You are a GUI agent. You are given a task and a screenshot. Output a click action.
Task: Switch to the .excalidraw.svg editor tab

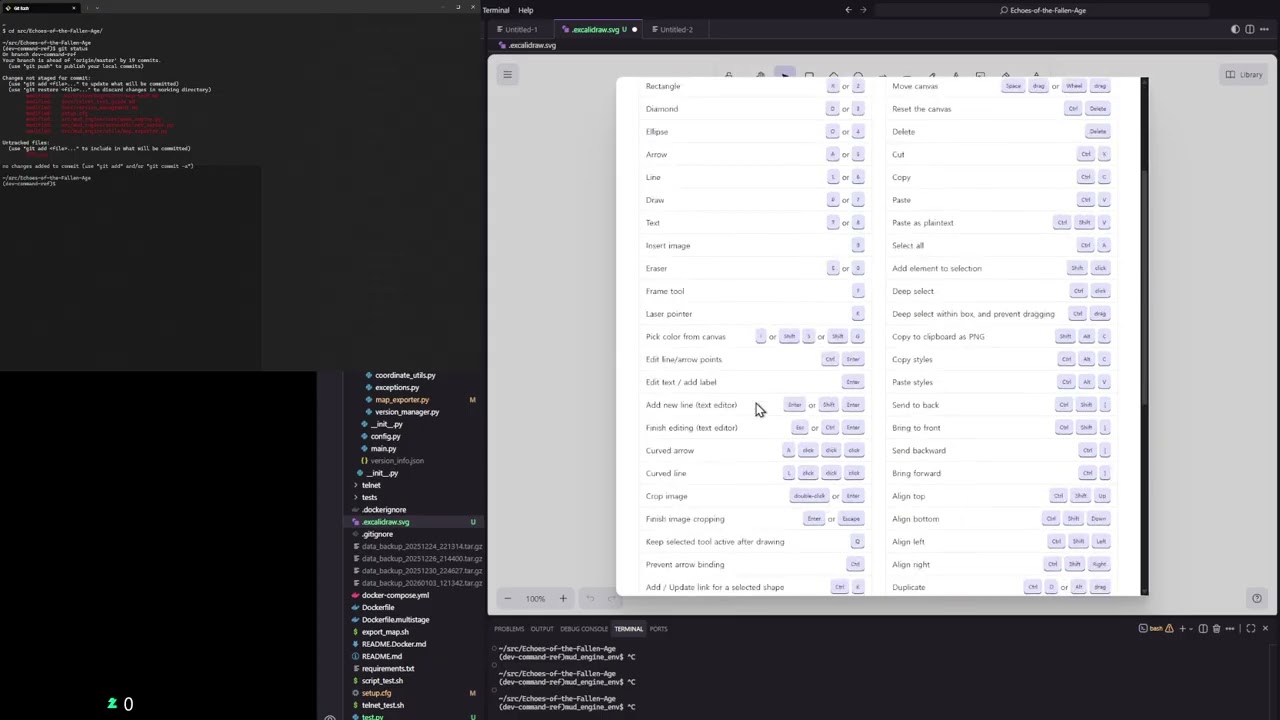[x=596, y=29]
